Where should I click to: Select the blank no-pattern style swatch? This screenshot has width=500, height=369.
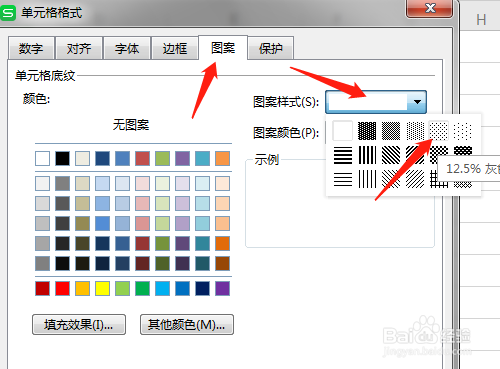[x=343, y=131]
